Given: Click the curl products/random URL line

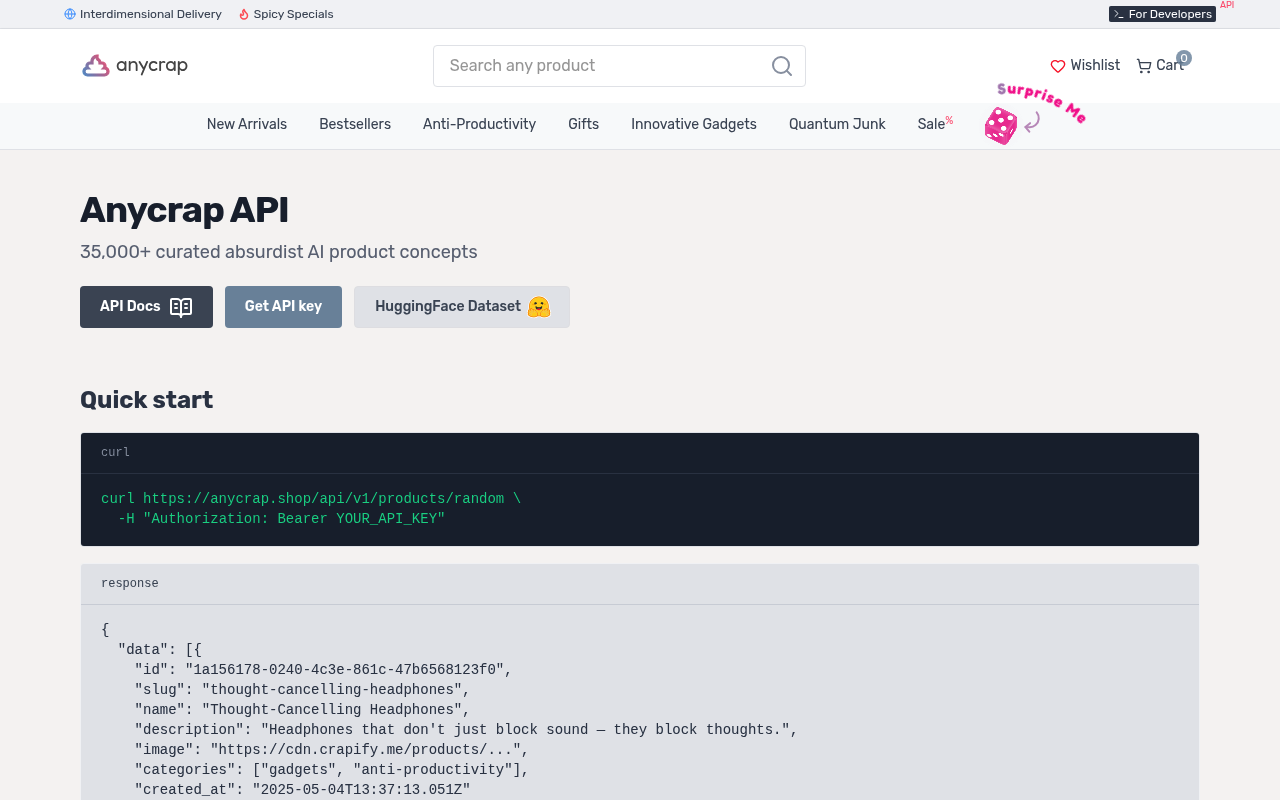Looking at the screenshot, I should 311,498.
